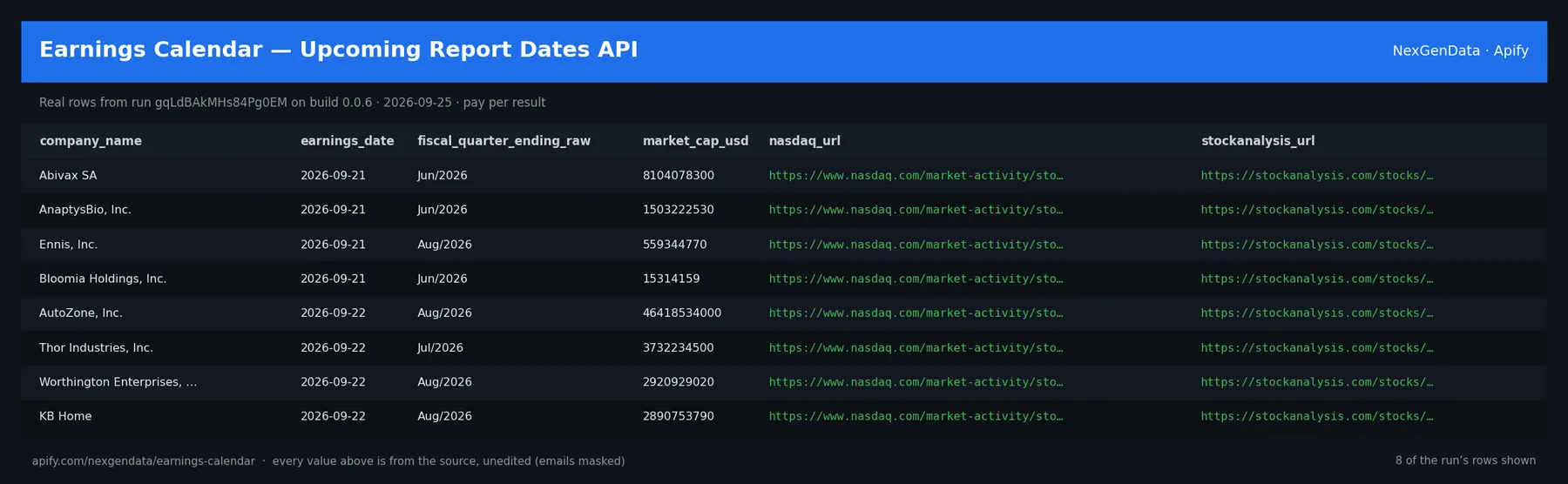Screen dimensions: 1568x484
Task: Select the Worthington Enterprises company name
Action: point(118,382)
